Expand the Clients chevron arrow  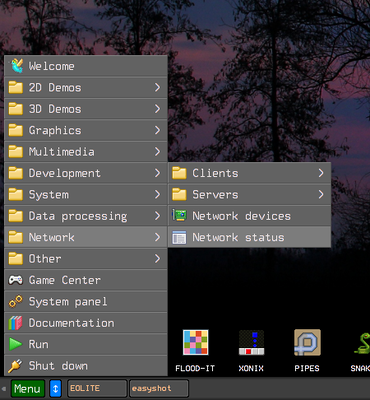321,173
